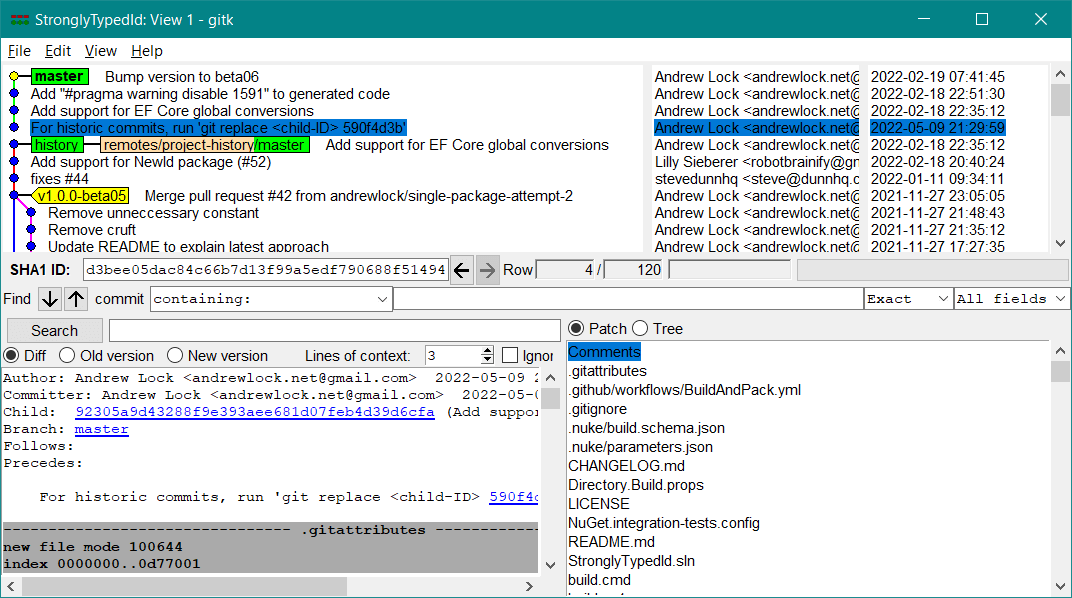This screenshot has width=1072, height=598.
Task: Click the master branch link in diff pane
Action: [101, 429]
